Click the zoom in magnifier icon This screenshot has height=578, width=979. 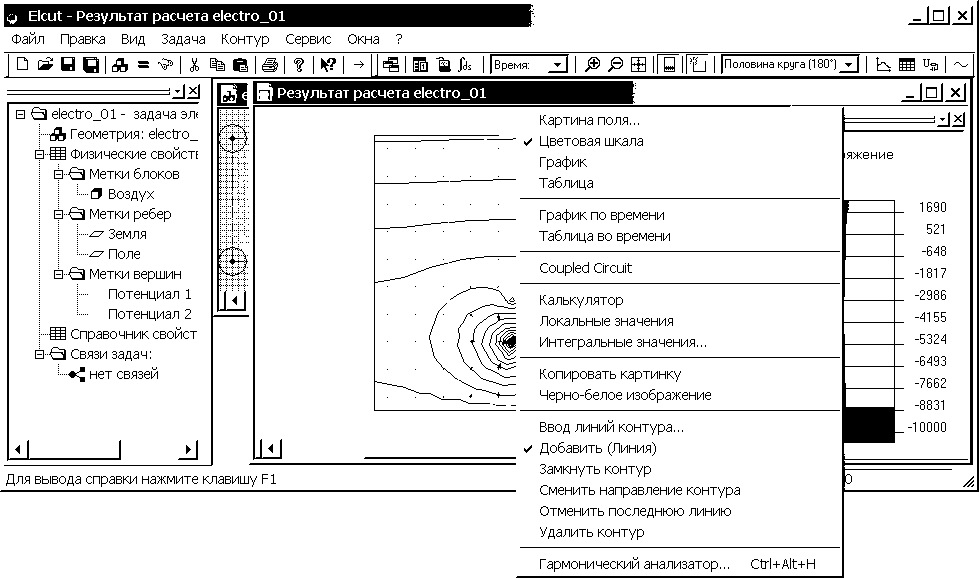point(592,64)
